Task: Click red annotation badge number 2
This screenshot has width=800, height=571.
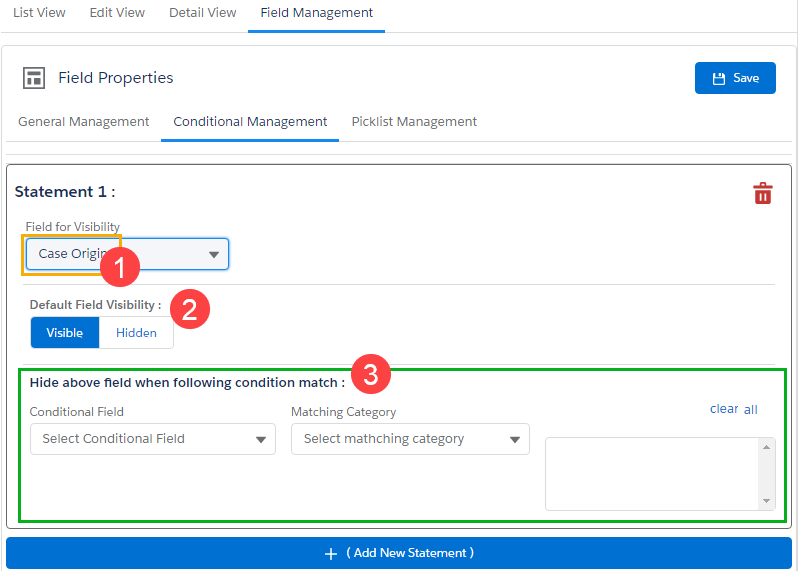Action: 190,307
